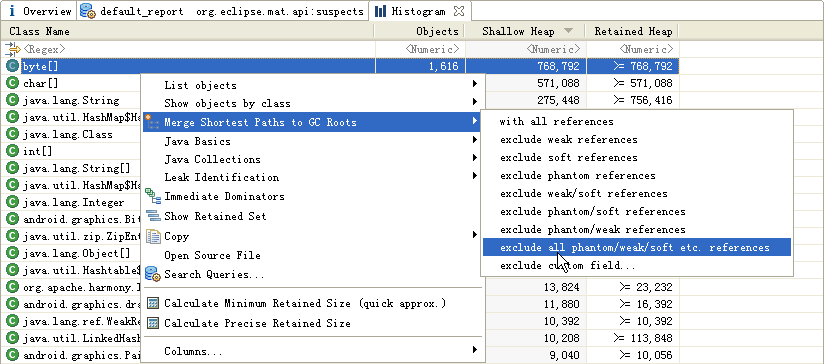Open the Java Collections submenu
825x364 pixels.
point(313,159)
